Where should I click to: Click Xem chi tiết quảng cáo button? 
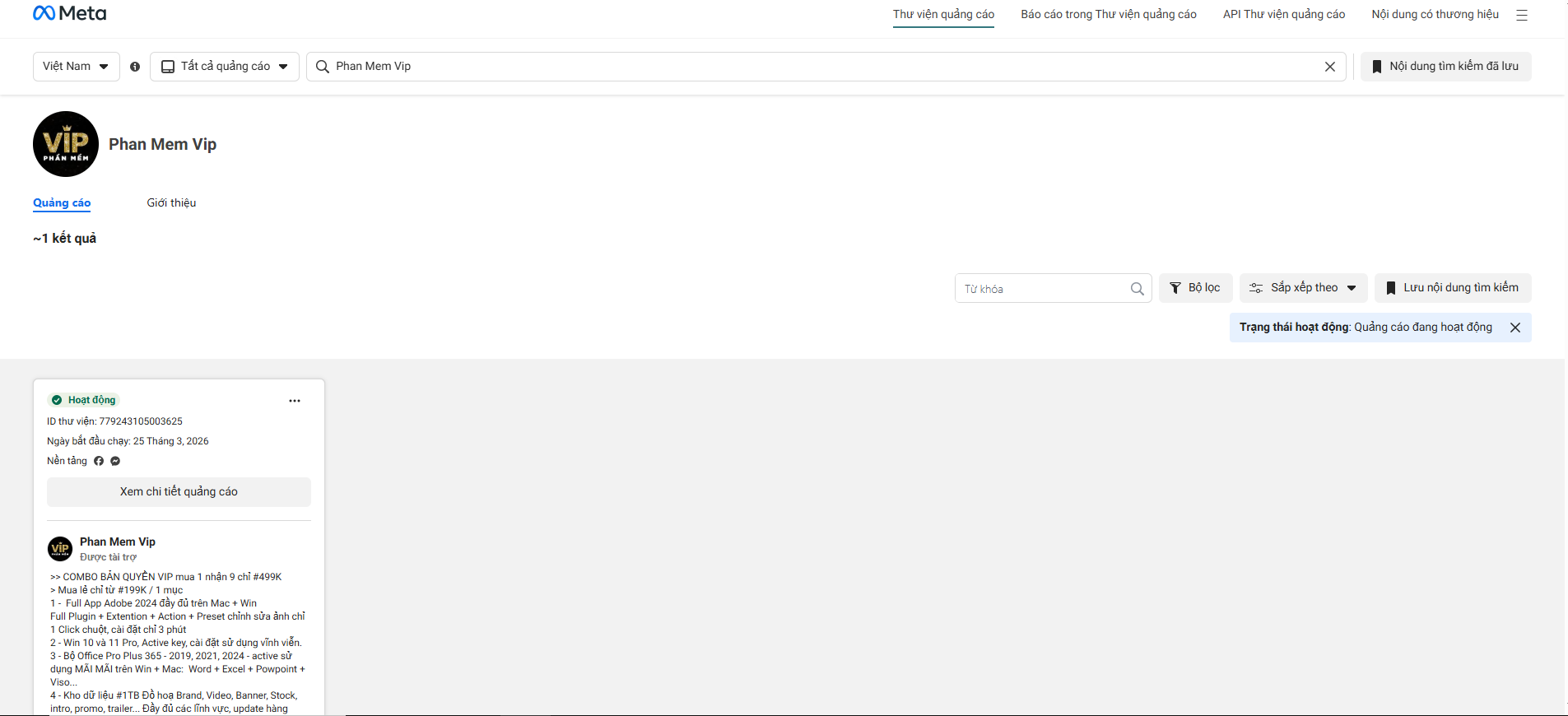[x=179, y=492]
